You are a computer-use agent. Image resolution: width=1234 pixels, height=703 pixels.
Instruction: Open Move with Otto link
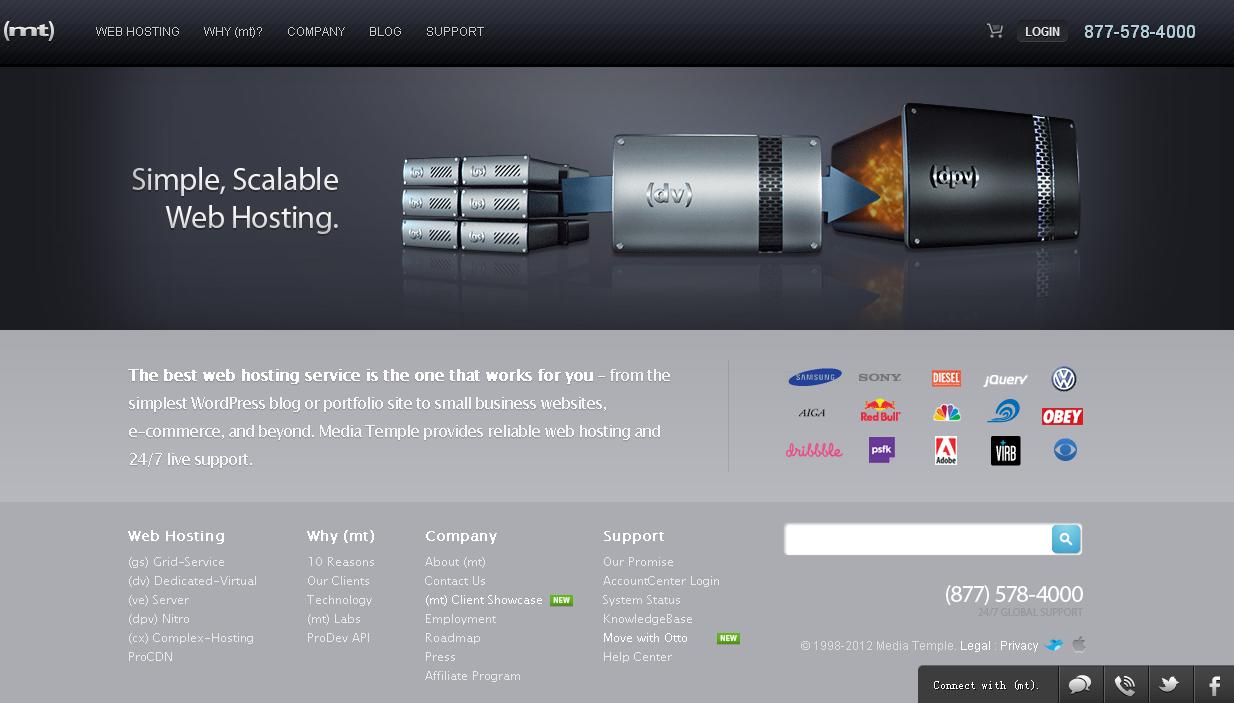tap(645, 638)
